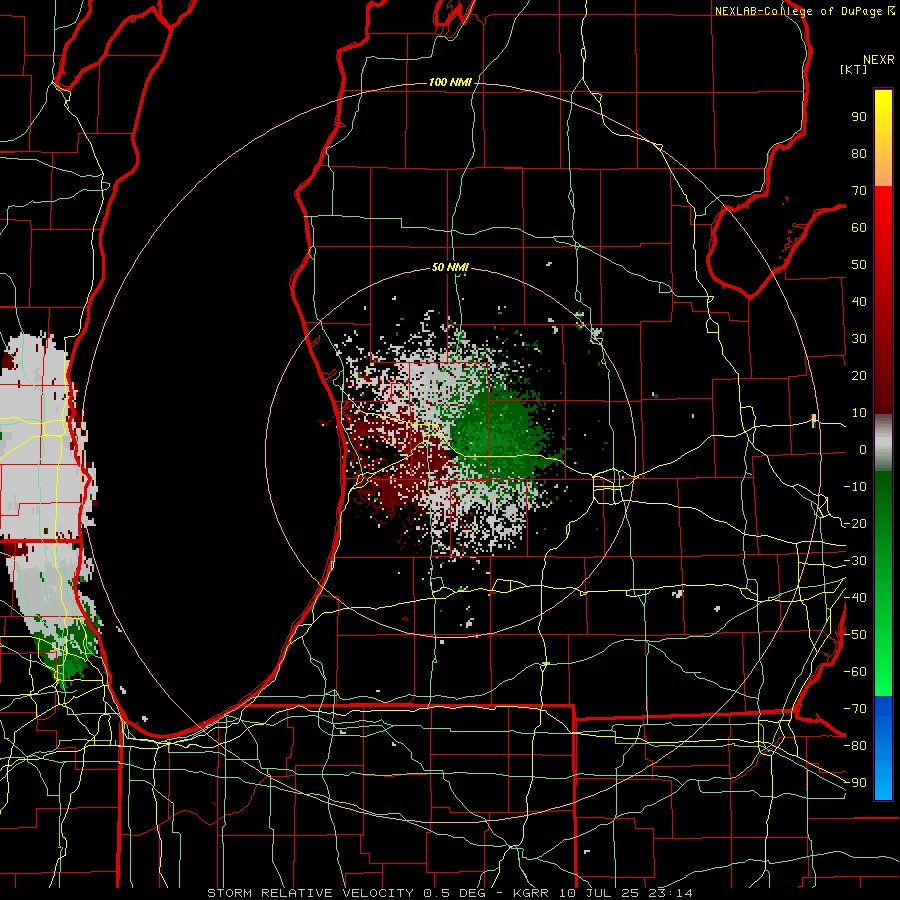
Task: Click the 0 value on the color scale
Action: [863, 450]
